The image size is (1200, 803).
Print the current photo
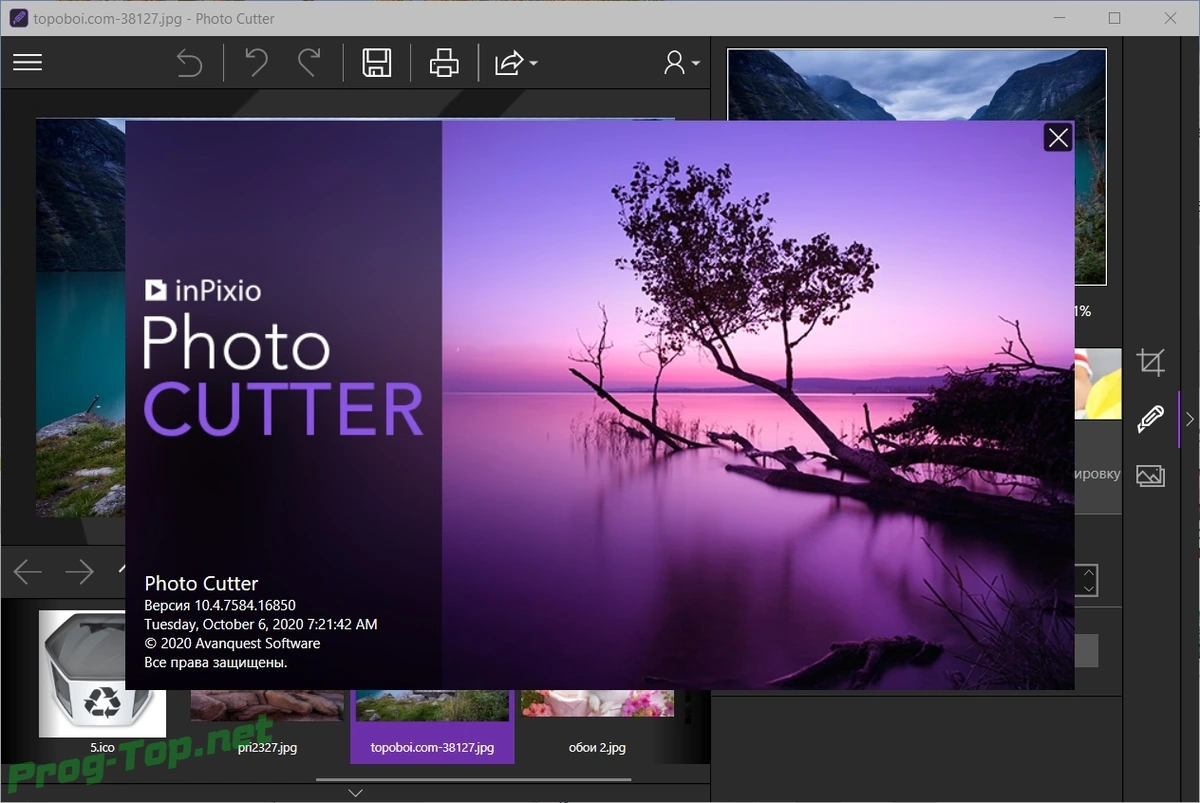(444, 63)
